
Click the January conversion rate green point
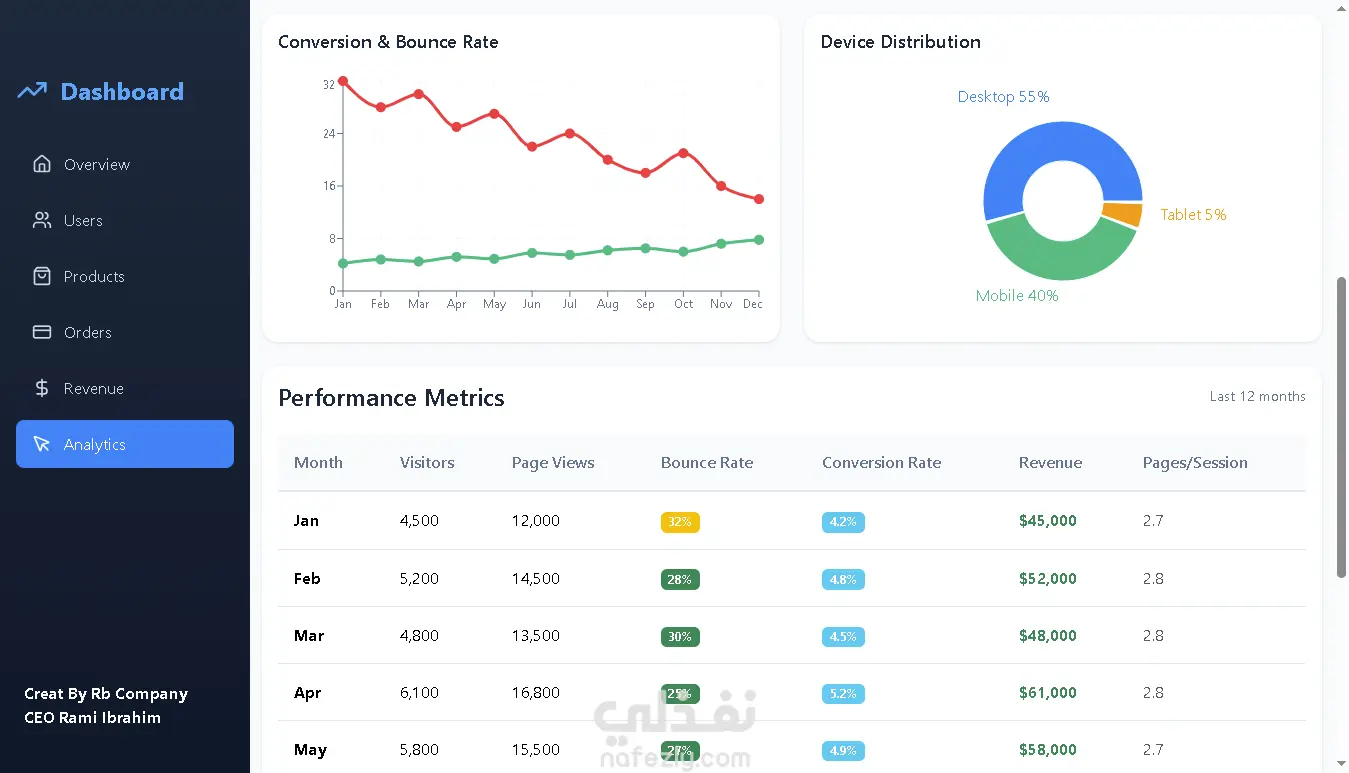[343, 264]
